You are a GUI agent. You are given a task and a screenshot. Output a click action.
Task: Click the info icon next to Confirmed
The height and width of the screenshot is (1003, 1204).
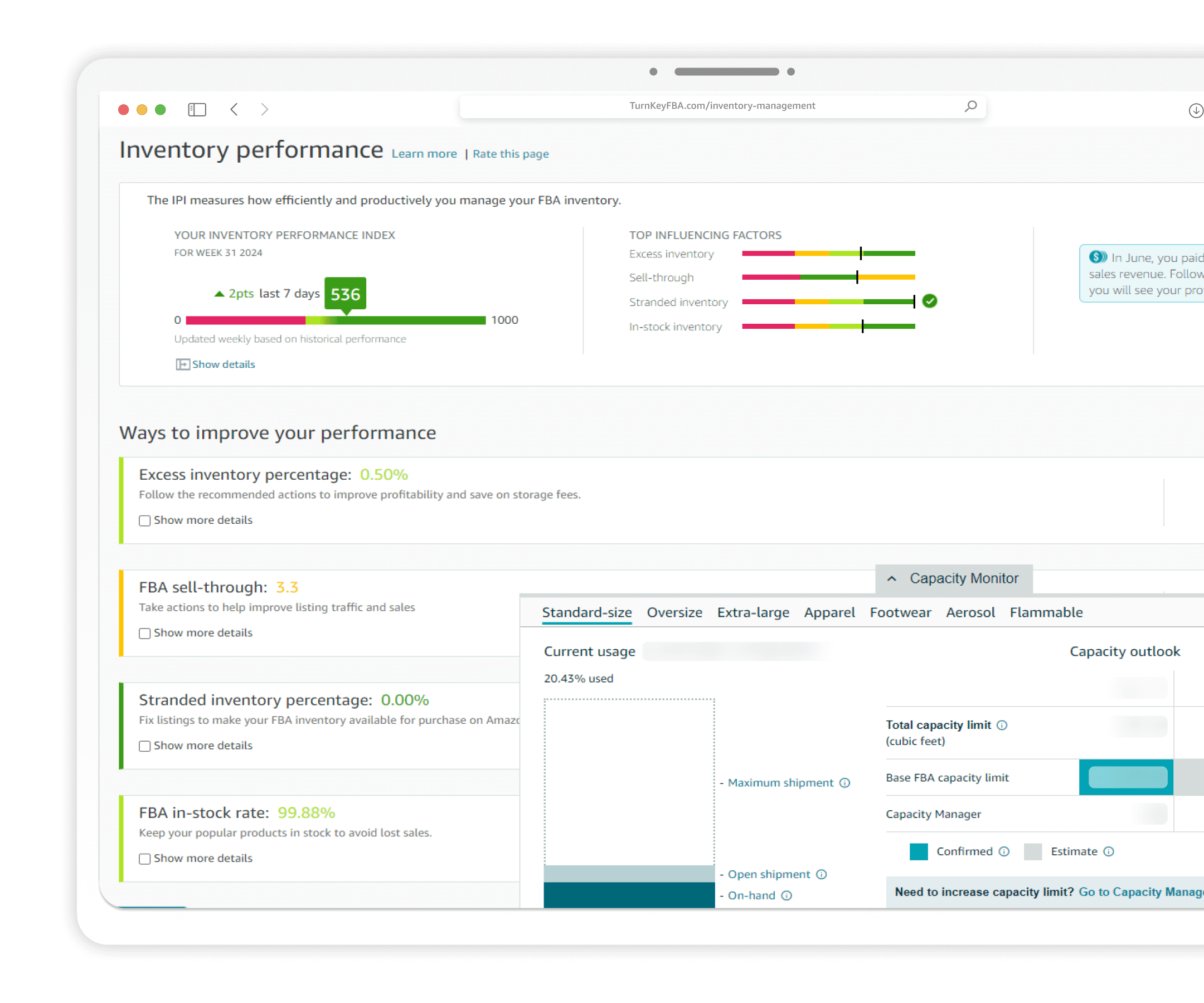click(x=1004, y=851)
